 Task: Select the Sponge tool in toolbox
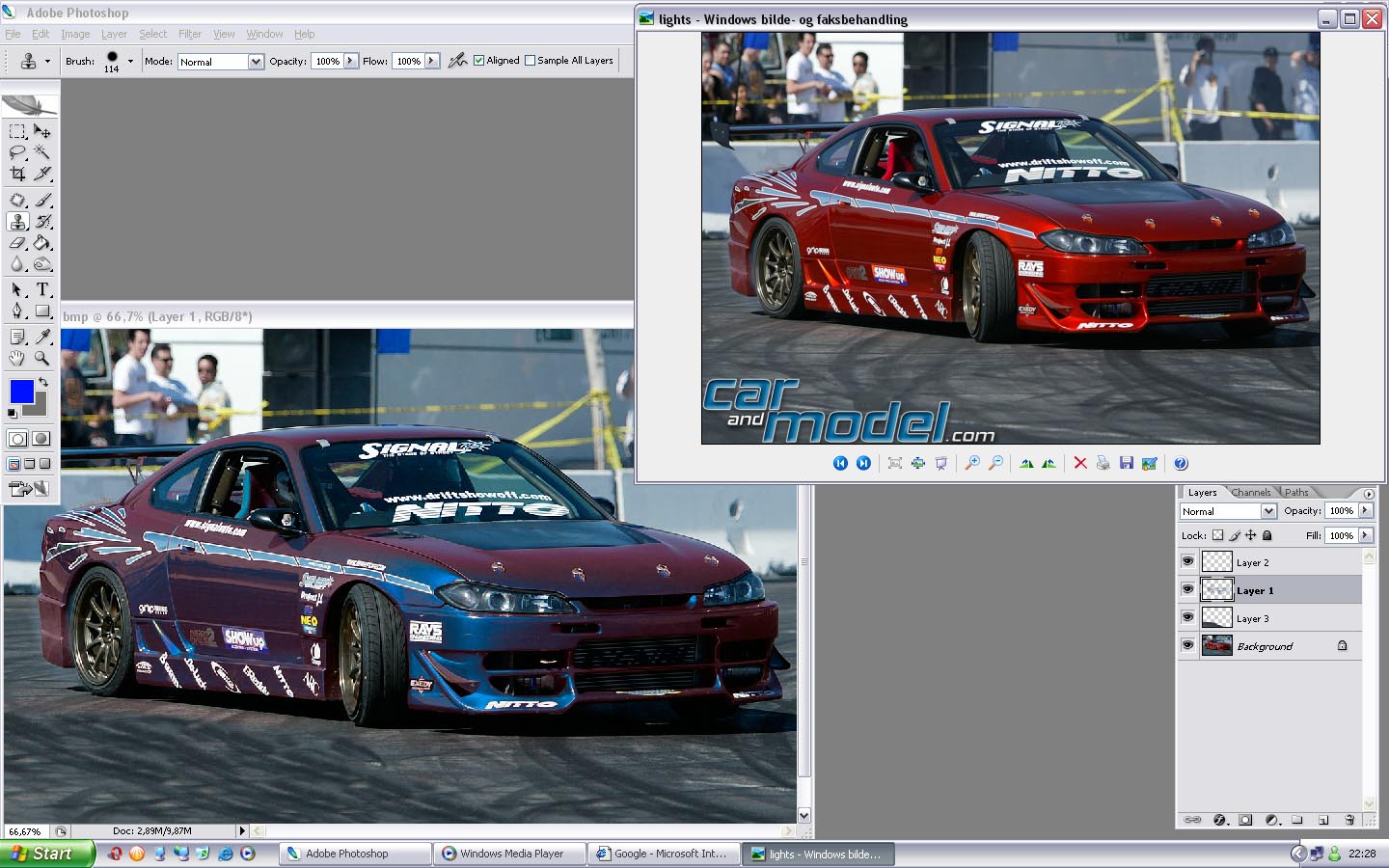pyautogui.click(x=42, y=263)
